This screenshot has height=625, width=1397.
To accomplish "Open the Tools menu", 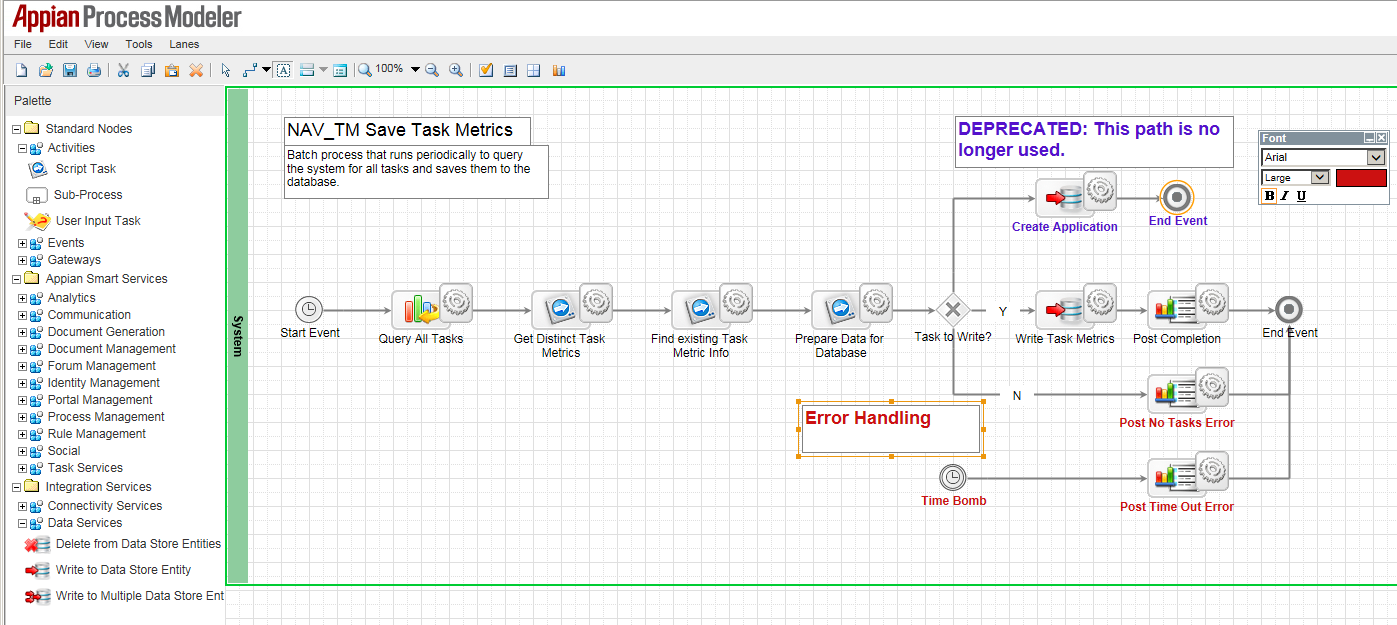I will (139, 44).
